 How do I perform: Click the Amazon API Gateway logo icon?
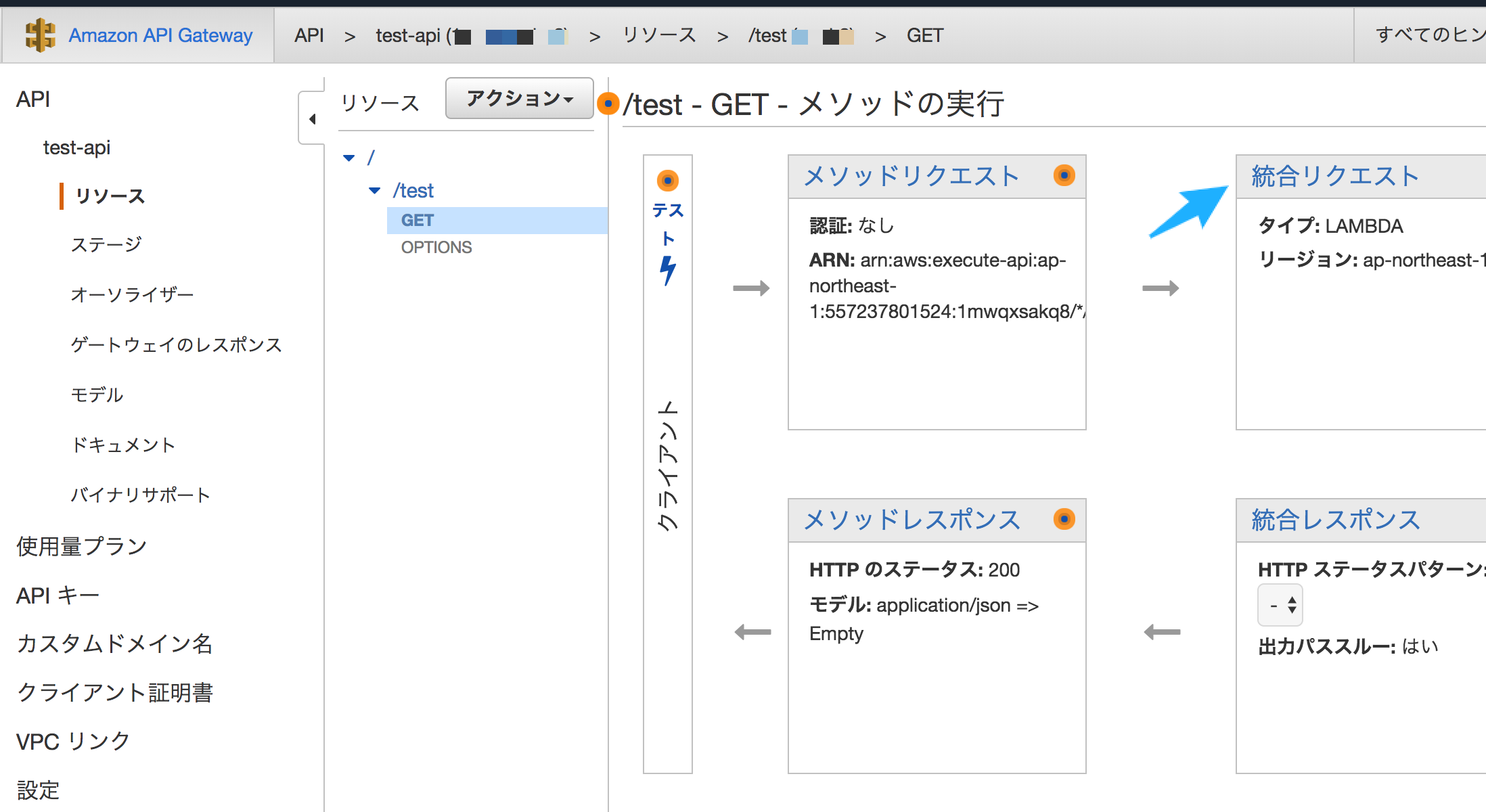pyautogui.click(x=40, y=35)
